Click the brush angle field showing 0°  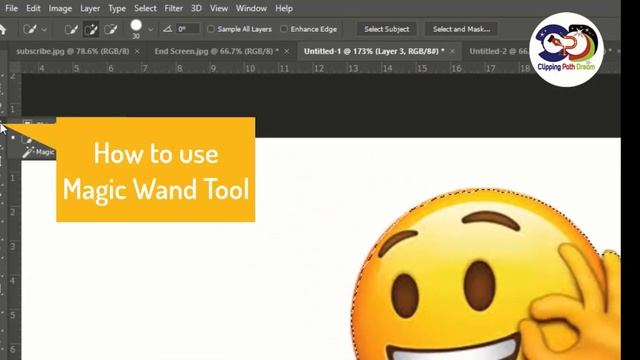click(188, 29)
